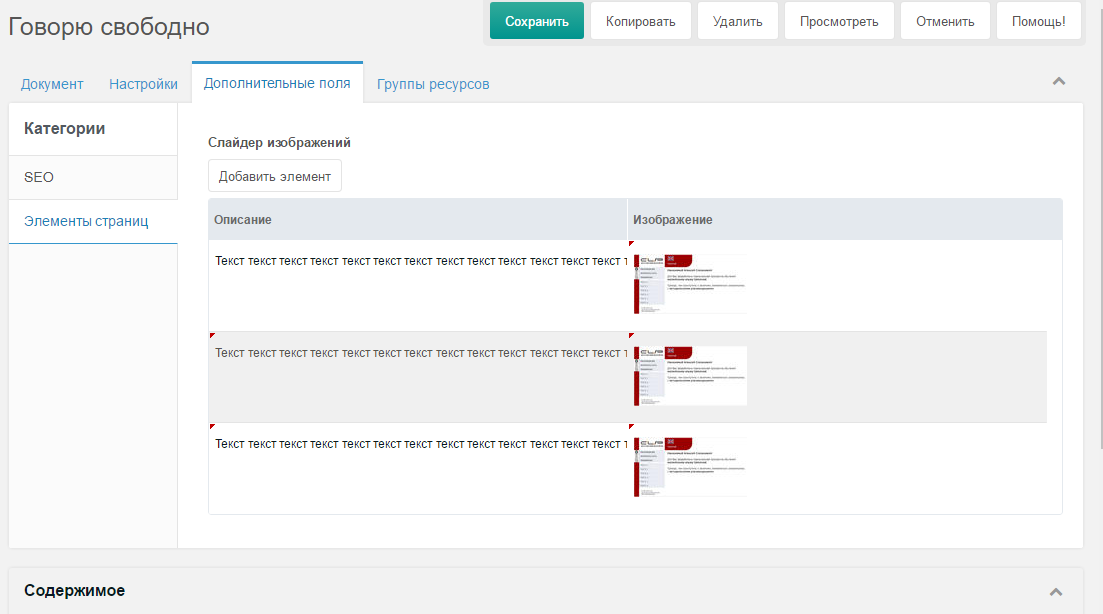Open the first row image thumbnail
Screen dimensions: 1103x614
click(x=690, y=284)
